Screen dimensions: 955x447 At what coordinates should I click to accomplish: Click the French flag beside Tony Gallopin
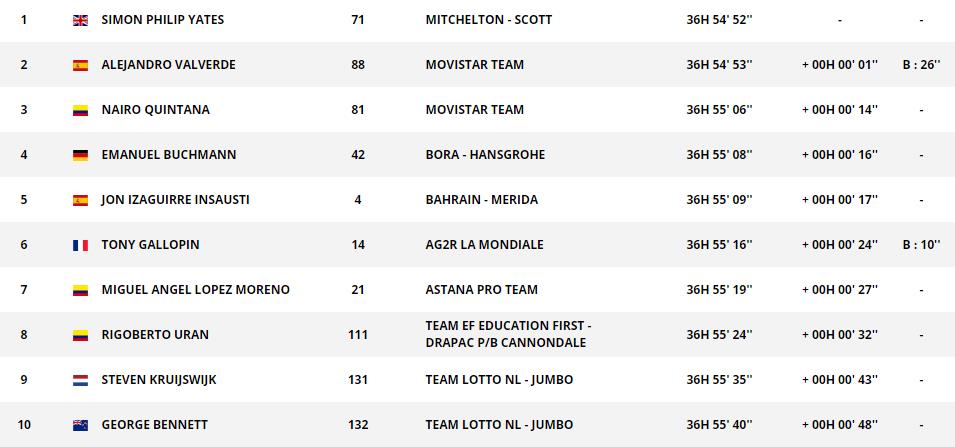pyautogui.click(x=81, y=245)
